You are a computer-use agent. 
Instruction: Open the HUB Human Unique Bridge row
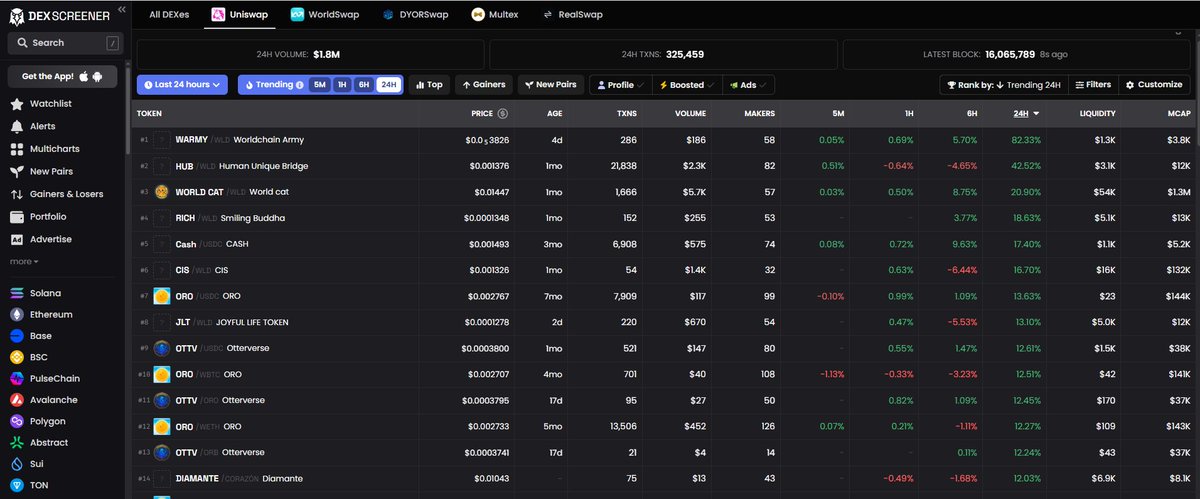pyautogui.click(x=665, y=166)
